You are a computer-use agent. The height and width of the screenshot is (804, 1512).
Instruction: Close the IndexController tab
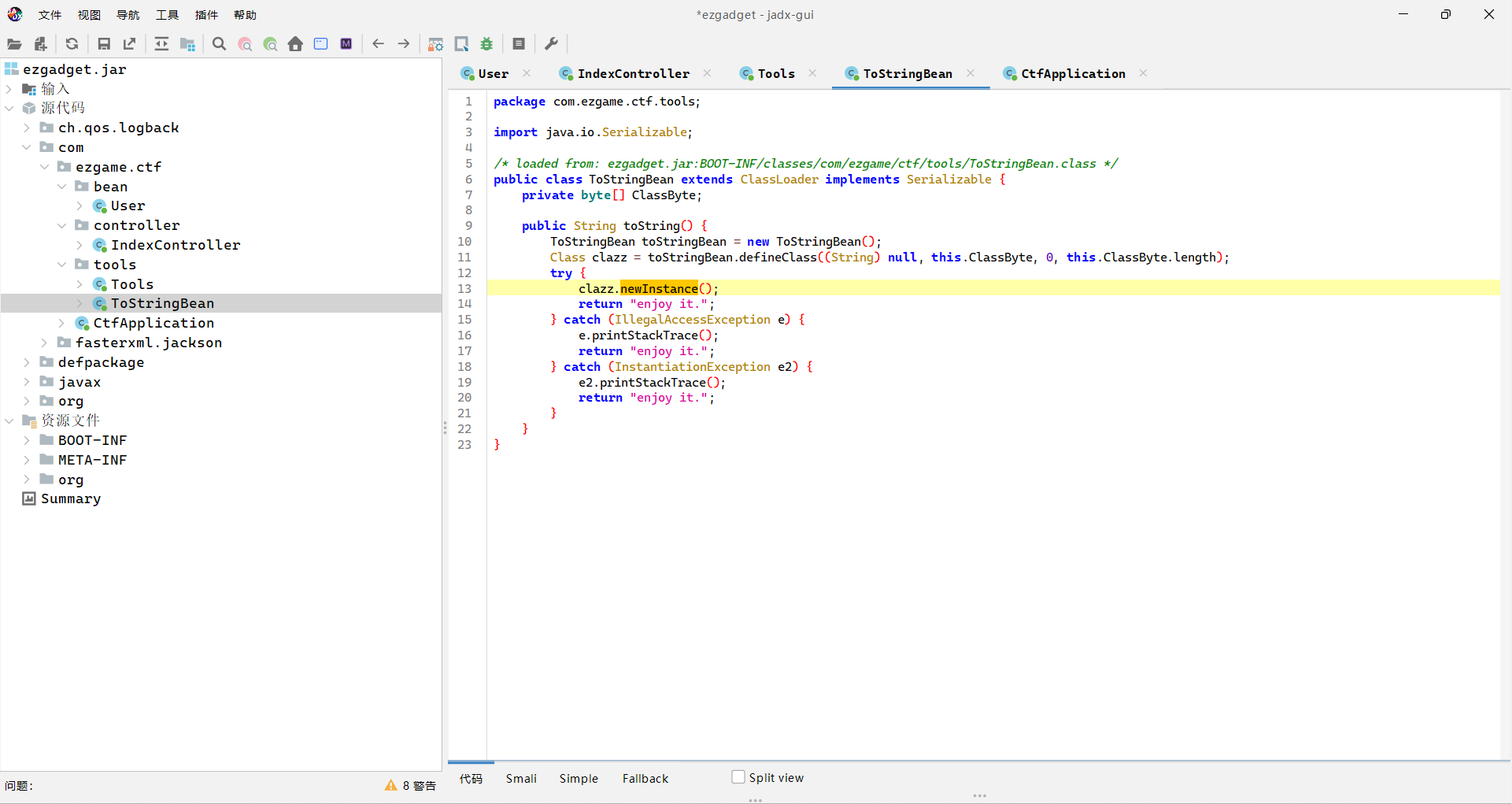pyautogui.click(x=707, y=73)
